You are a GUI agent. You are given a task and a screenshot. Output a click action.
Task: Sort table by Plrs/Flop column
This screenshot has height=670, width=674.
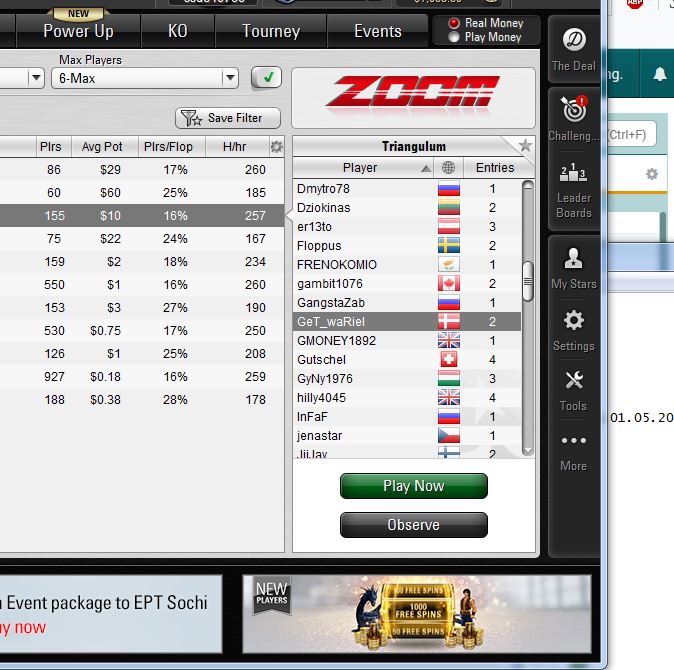click(x=172, y=147)
